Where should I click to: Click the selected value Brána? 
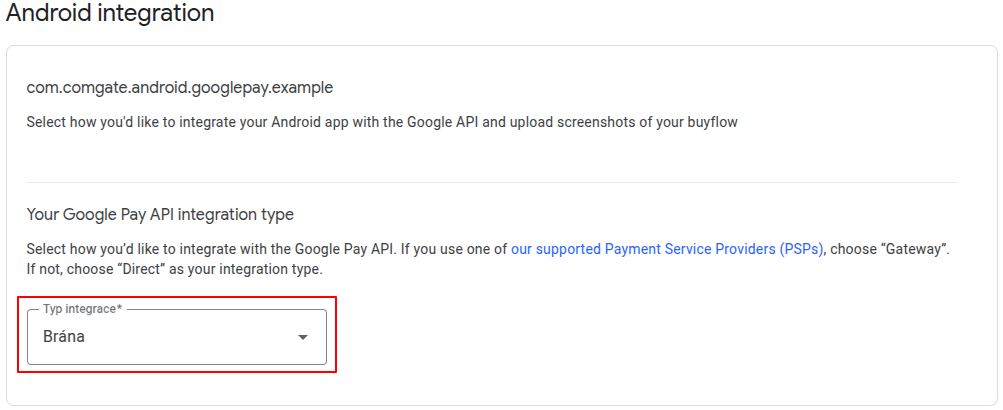(x=64, y=337)
